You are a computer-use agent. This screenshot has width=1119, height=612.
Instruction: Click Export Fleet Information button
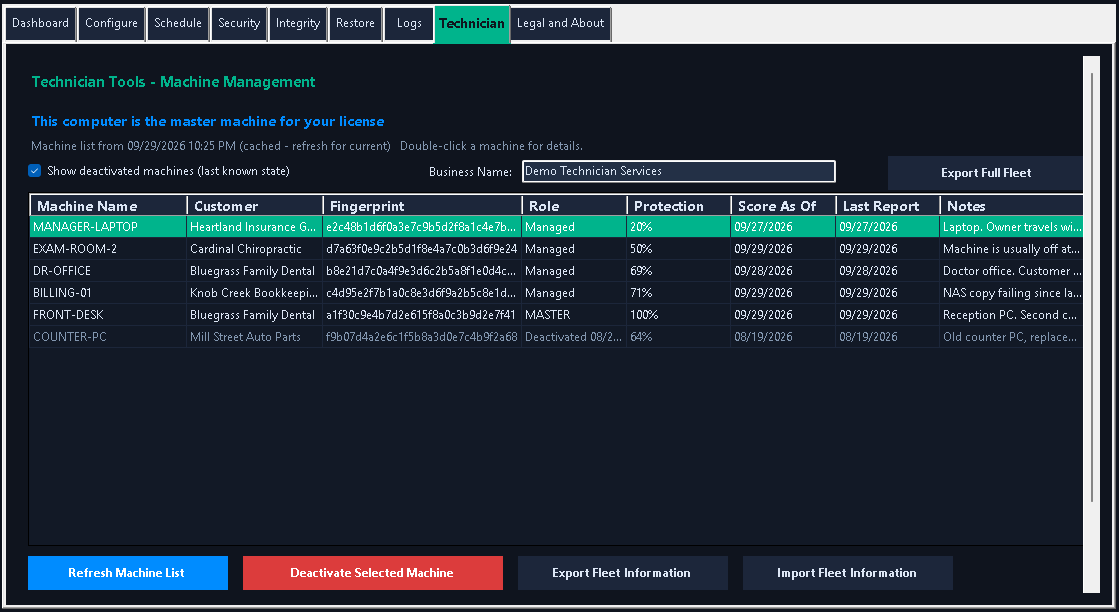tap(622, 573)
